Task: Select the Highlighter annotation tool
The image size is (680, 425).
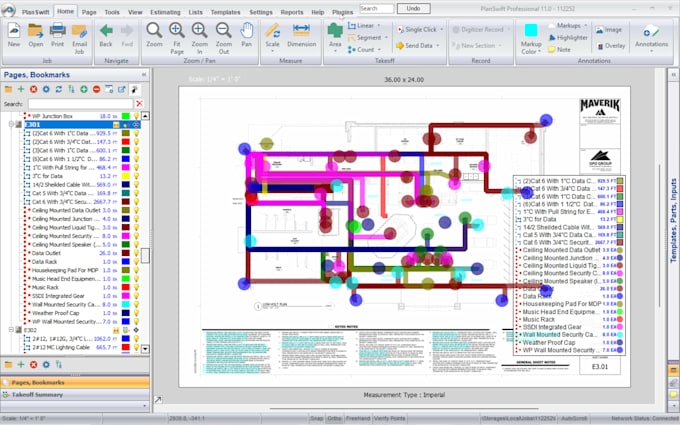Action: (x=568, y=38)
